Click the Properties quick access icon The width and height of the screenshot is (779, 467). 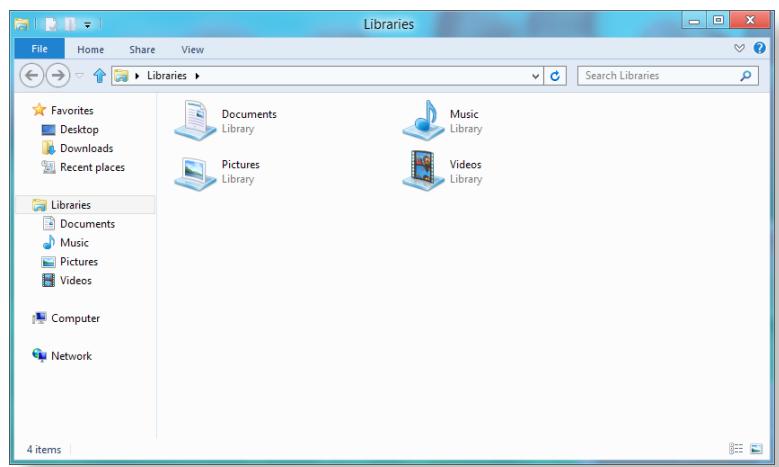(x=51, y=24)
